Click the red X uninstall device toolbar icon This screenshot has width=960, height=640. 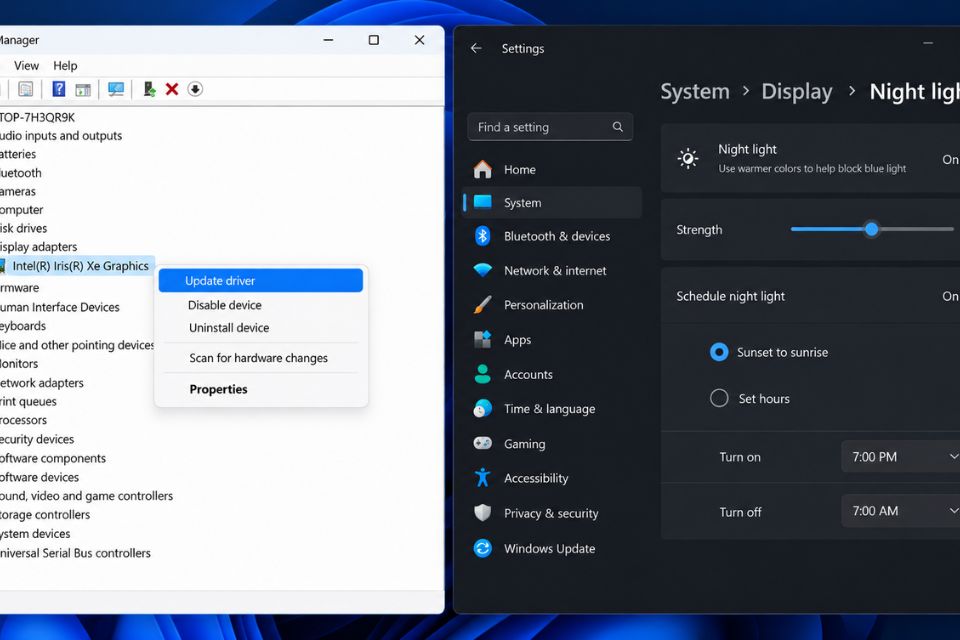(x=172, y=89)
